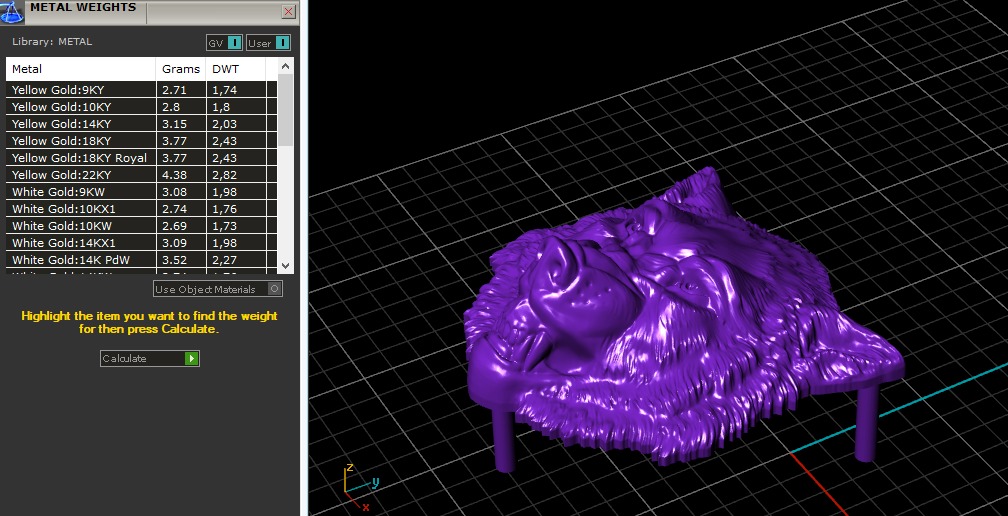Viewport: 1008px width, 516px height.
Task: Select the White Gold:9KW row
Action: click(141, 192)
